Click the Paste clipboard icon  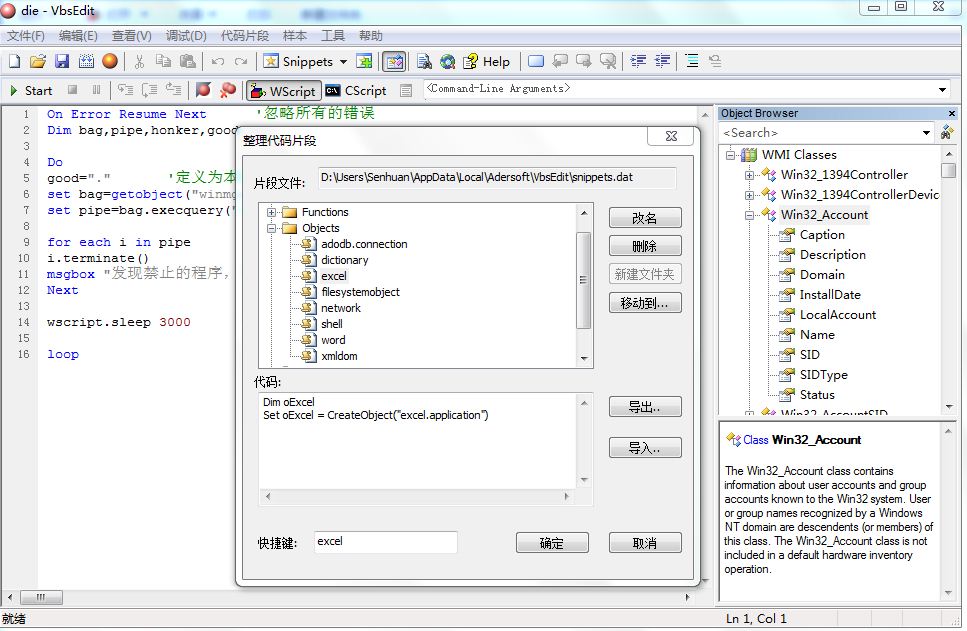pyautogui.click(x=187, y=61)
